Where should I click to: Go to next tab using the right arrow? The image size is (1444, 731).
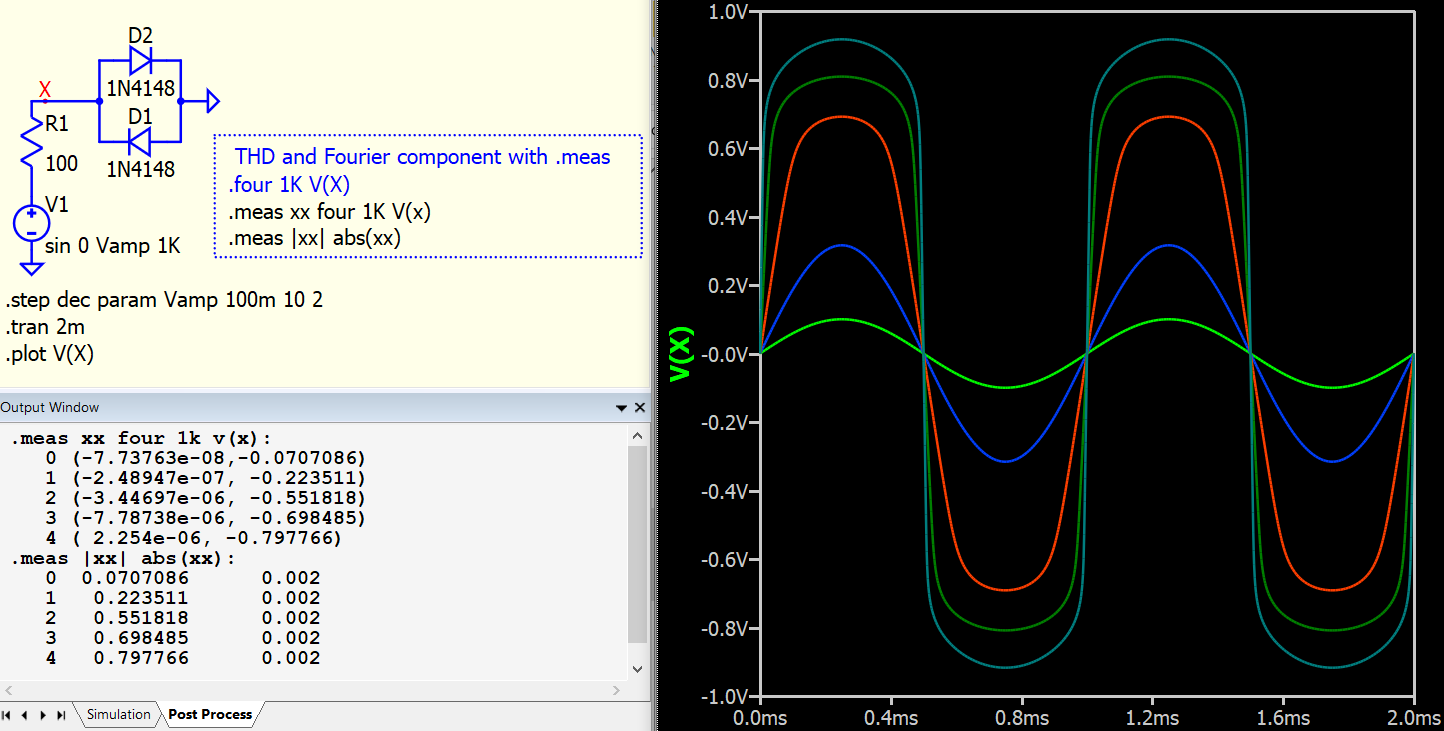point(43,715)
